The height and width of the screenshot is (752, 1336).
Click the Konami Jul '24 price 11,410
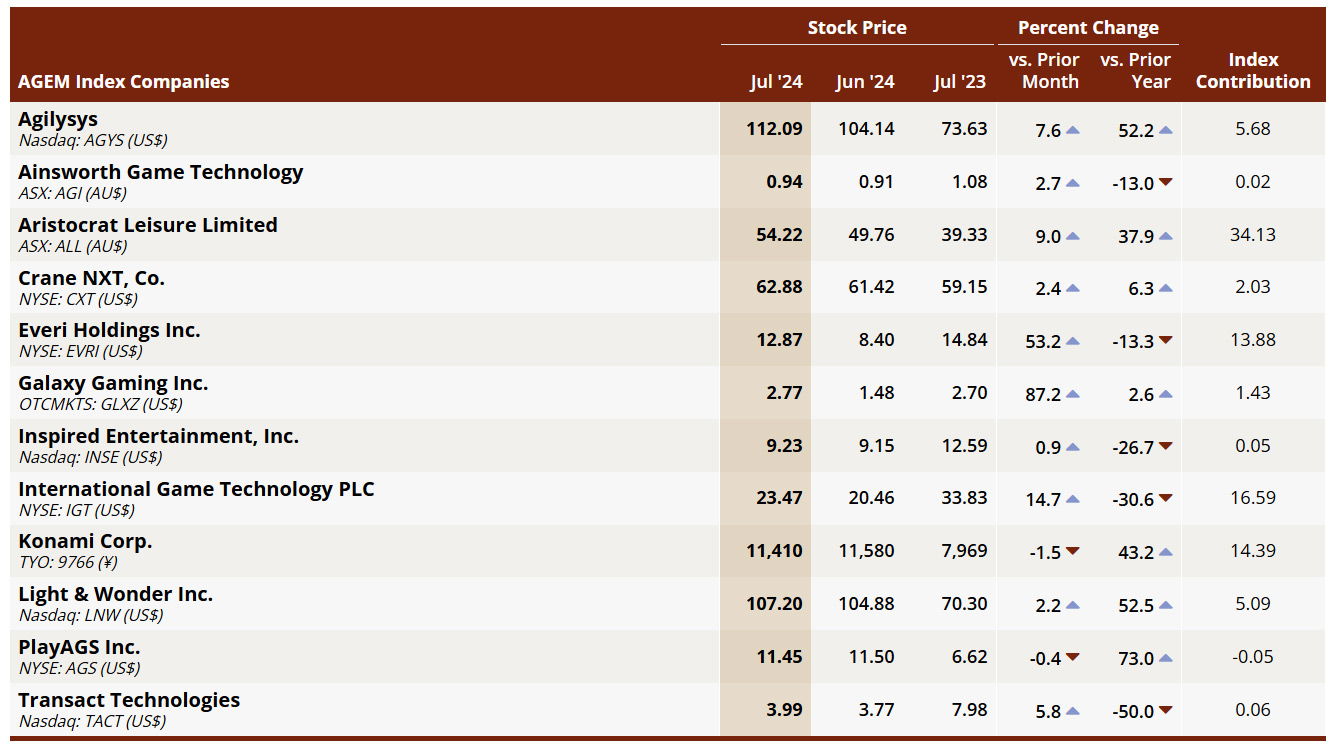(x=774, y=551)
